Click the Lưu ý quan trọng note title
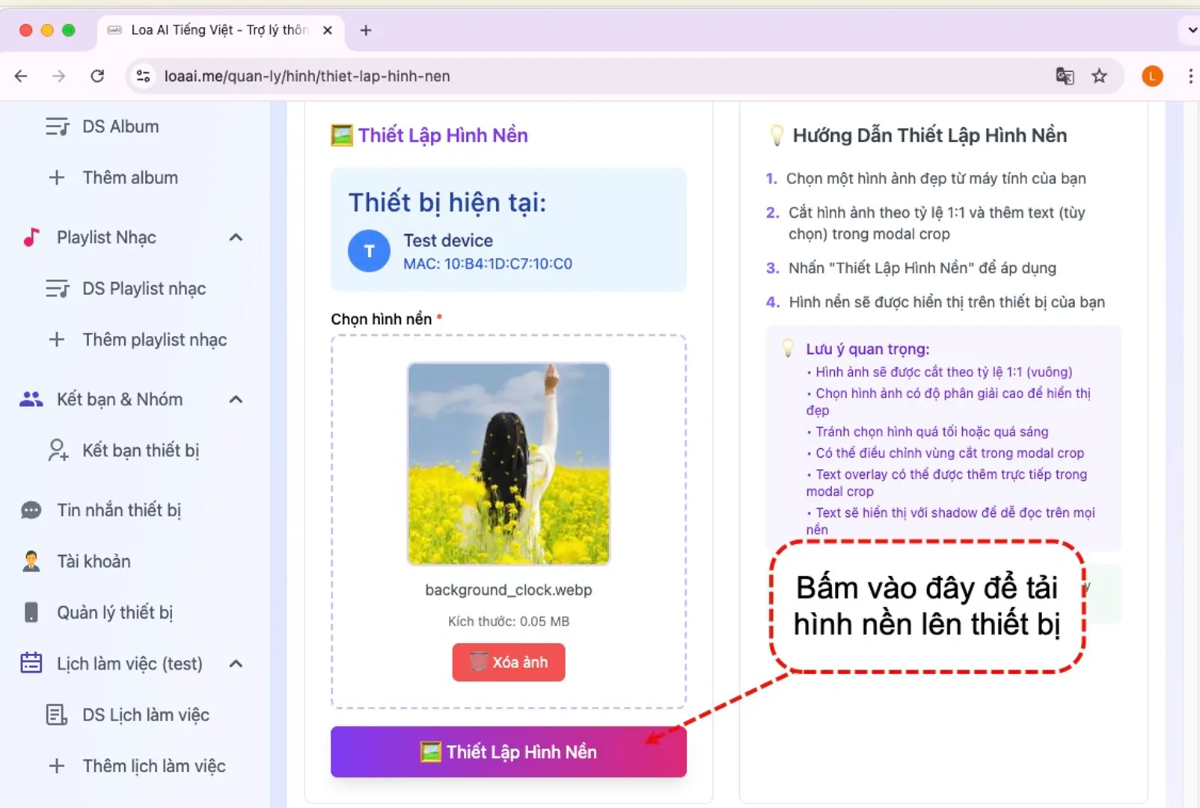 868,349
